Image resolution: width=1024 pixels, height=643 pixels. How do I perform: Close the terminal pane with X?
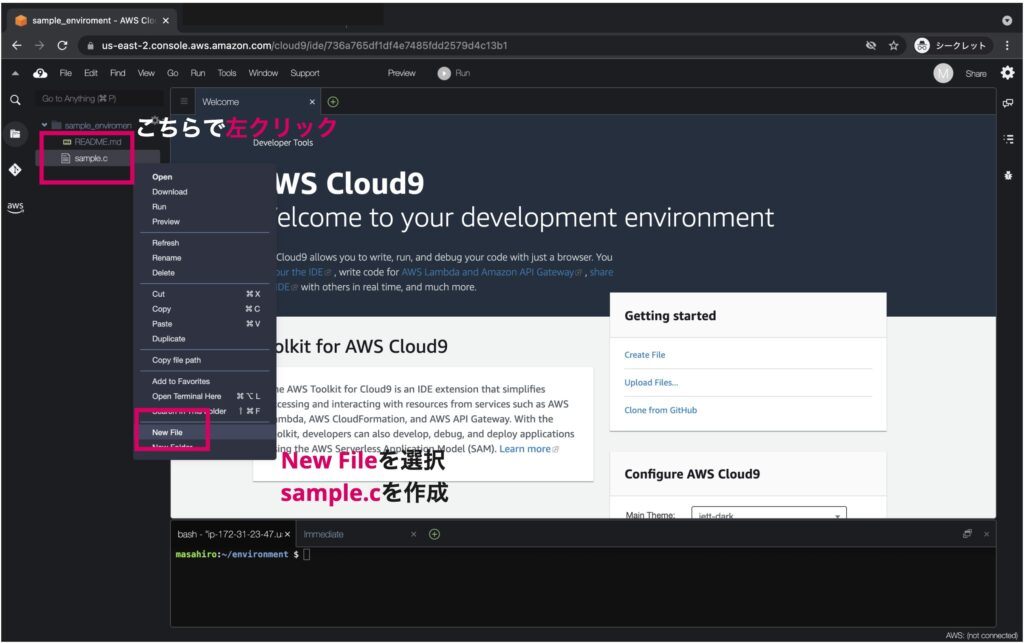pos(986,534)
